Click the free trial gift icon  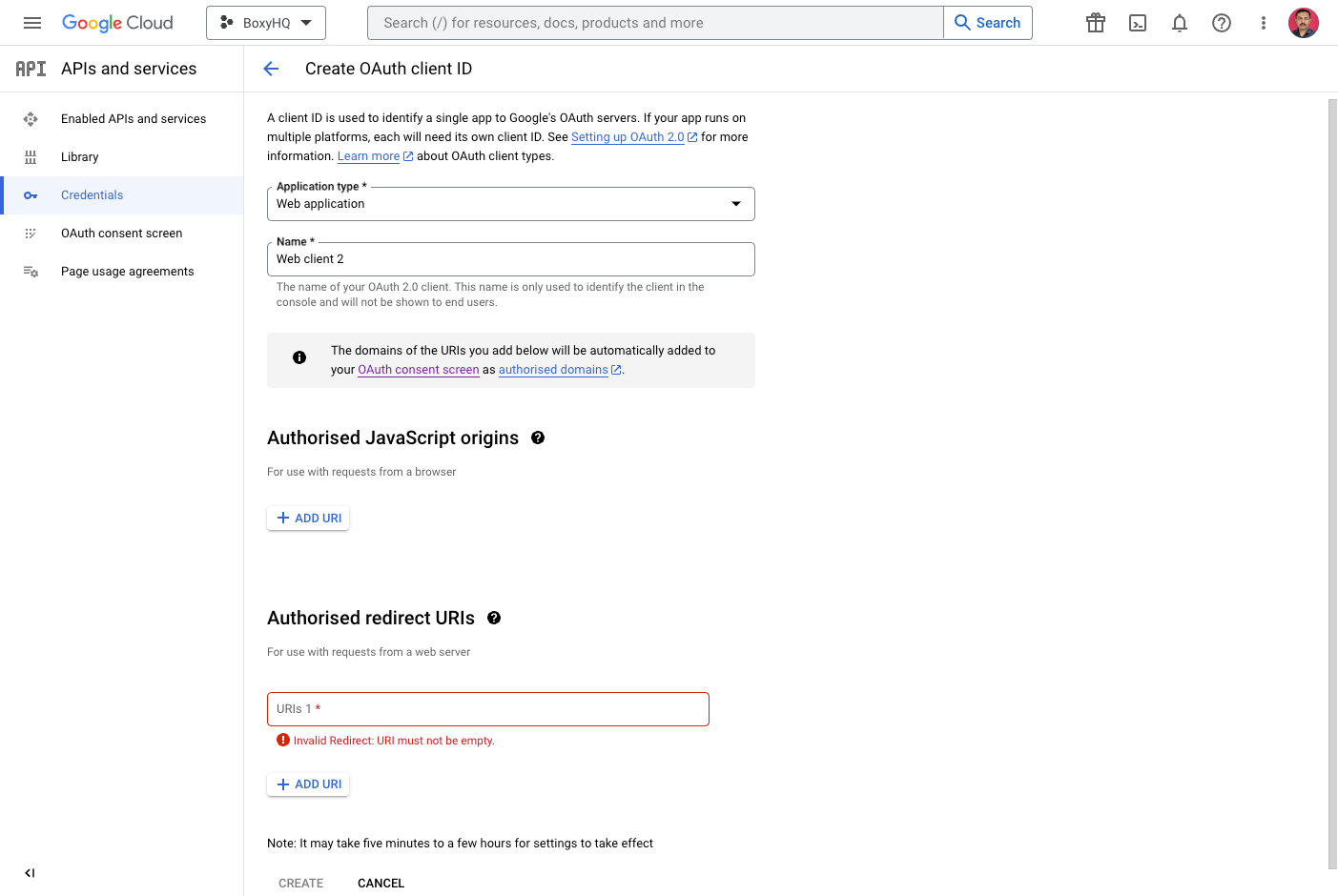point(1095,22)
